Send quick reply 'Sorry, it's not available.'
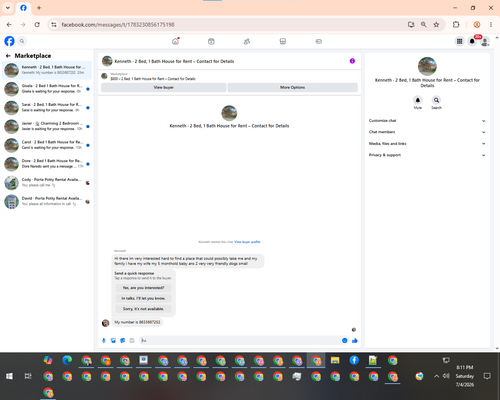Screen dimensions: 500x400 point(143,309)
